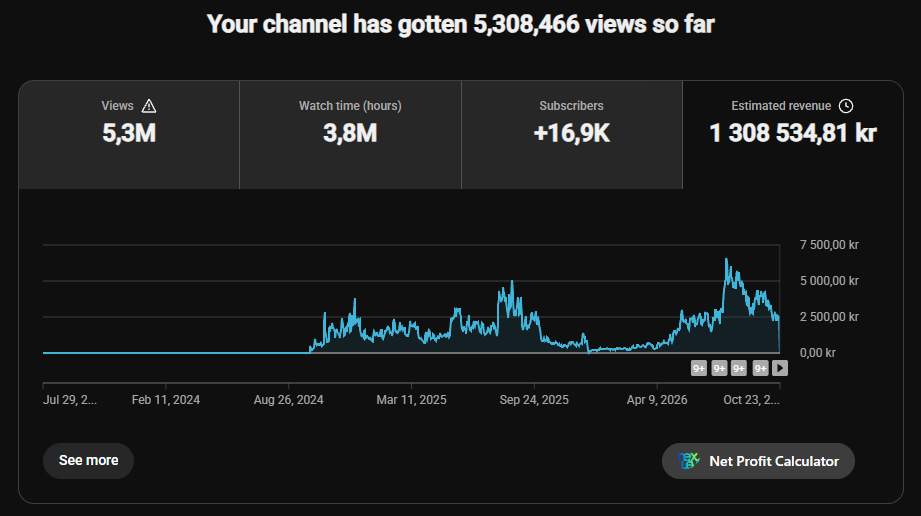Click the Jul 29 start date label
Screen dimensions: 921x516
coord(70,400)
